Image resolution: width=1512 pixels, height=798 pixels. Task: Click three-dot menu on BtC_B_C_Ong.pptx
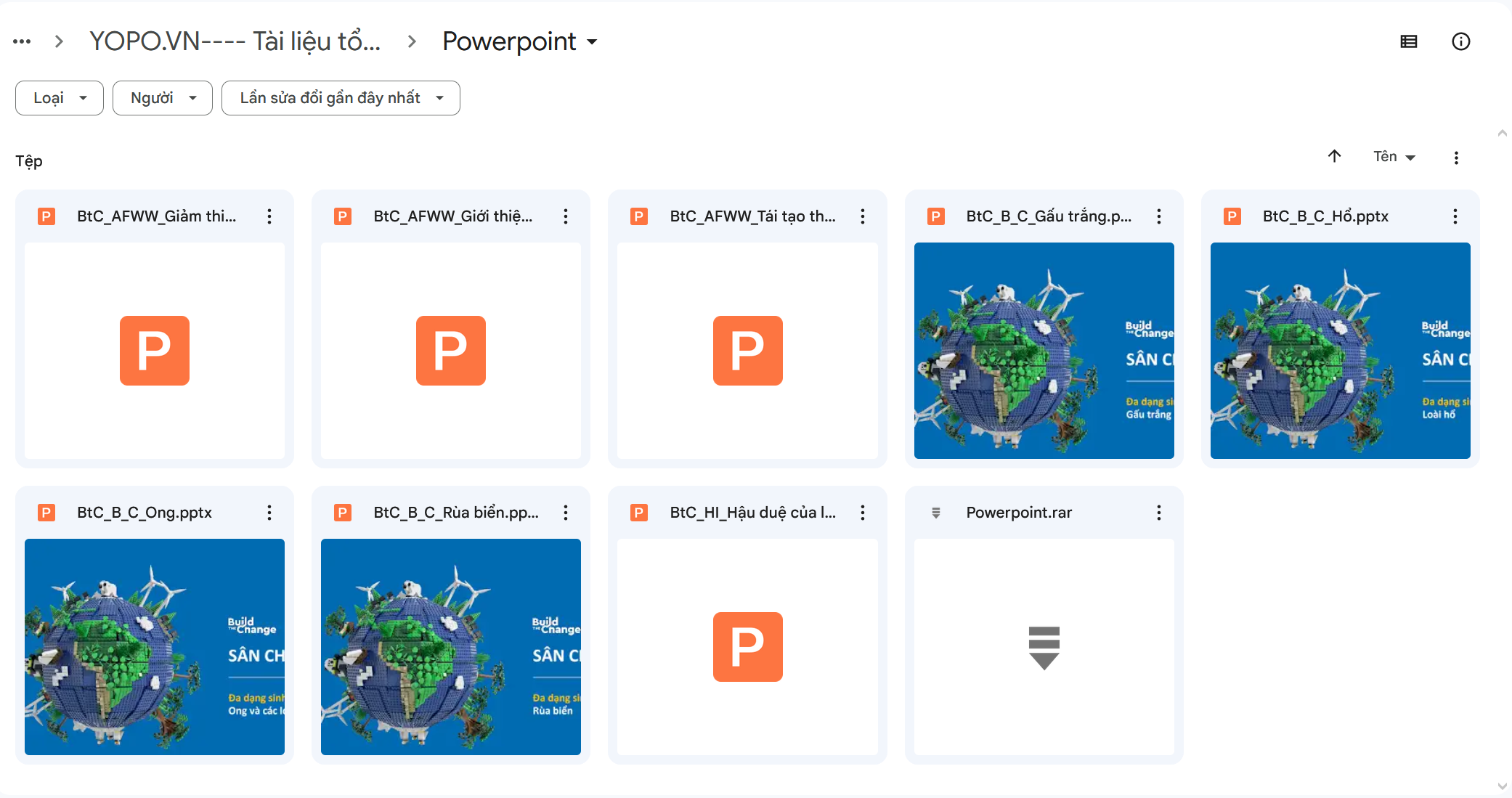pos(269,513)
